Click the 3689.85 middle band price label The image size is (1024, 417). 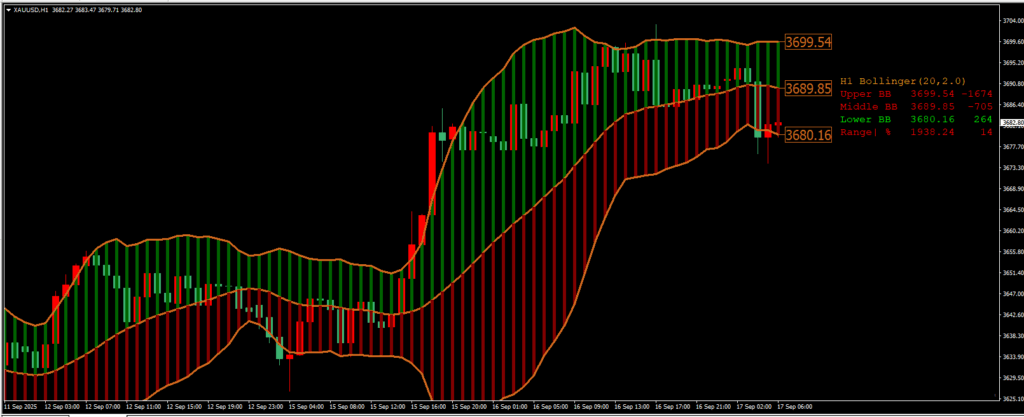click(x=808, y=88)
